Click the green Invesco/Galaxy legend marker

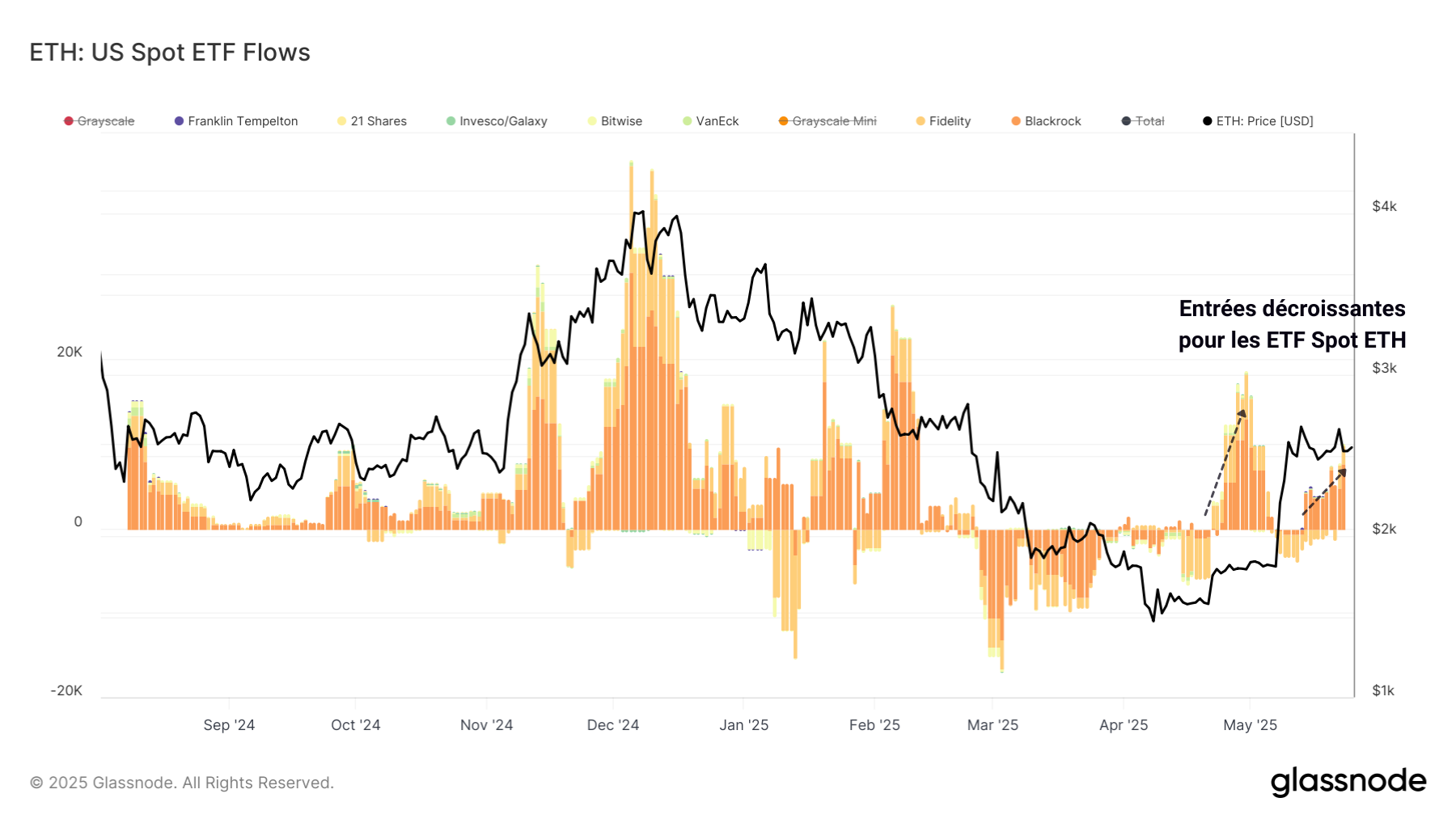pyautogui.click(x=451, y=121)
